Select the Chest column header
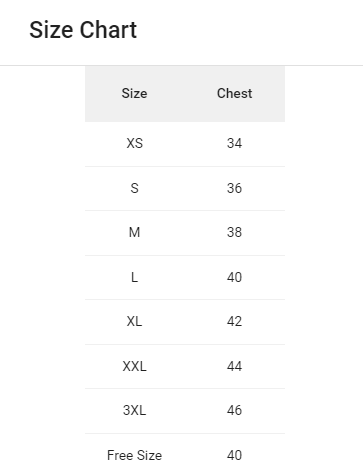This screenshot has width=363, height=469. [x=234, y=93]
